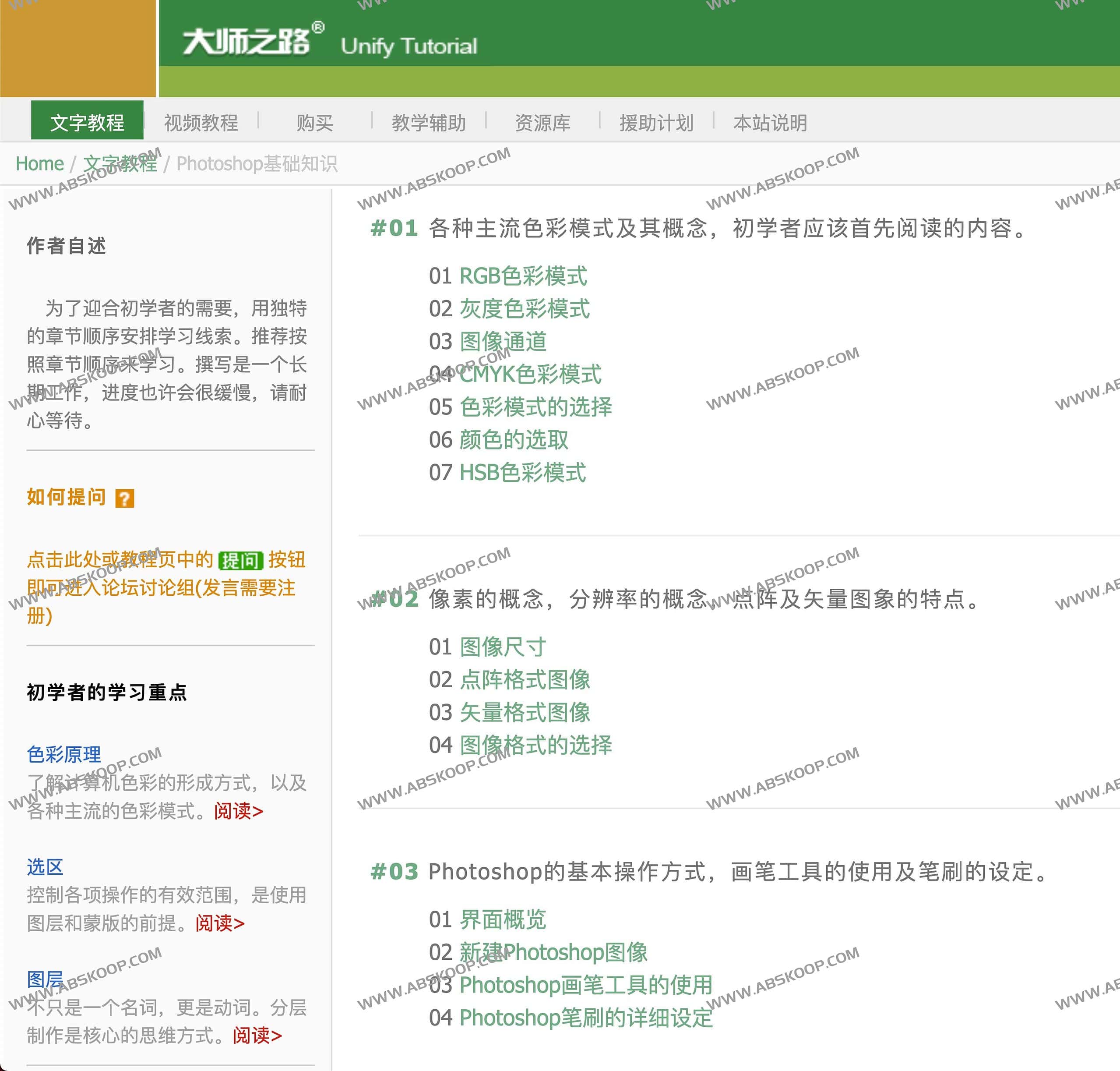The height and width of the screenshot is (1071, 1120).
Task: Click 文字教程 in the breadcrumb
Action: pyautogui.click(x=122, y=163)
